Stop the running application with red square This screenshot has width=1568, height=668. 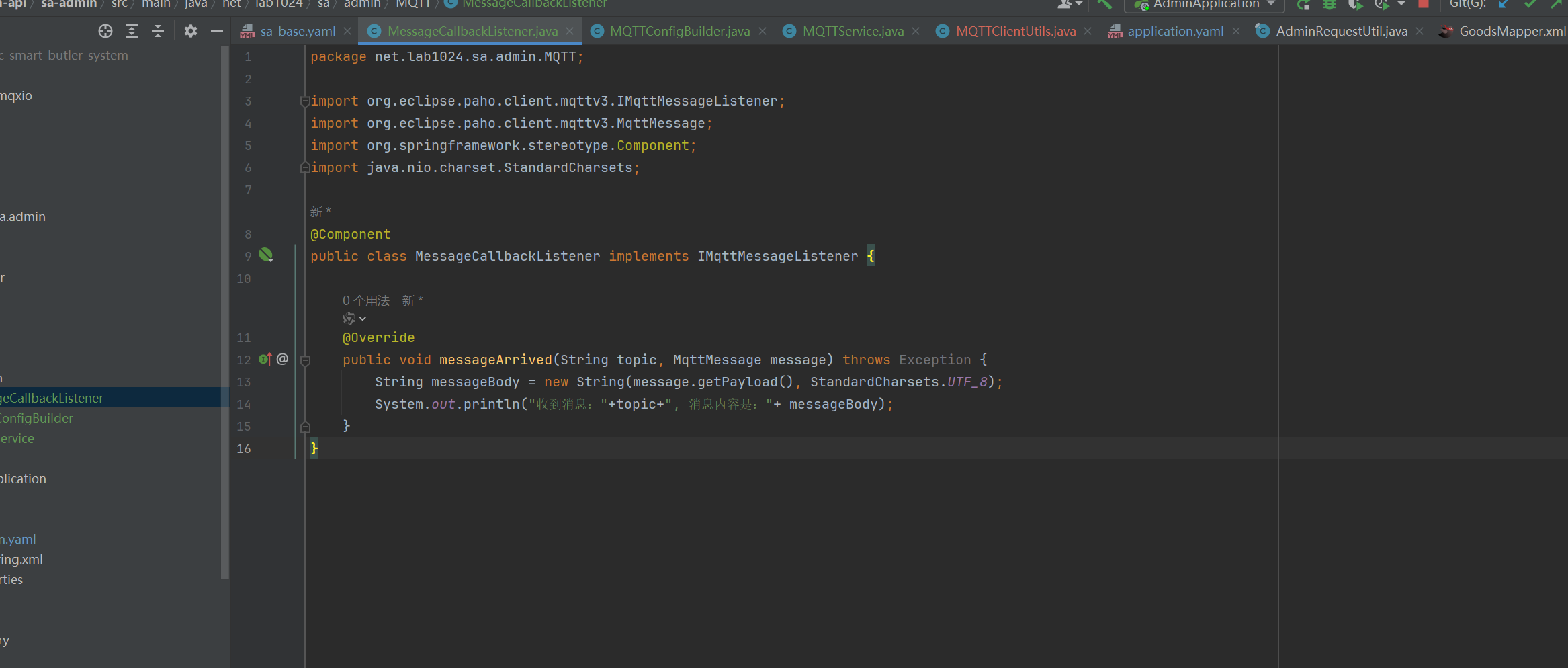[1423, 3]
